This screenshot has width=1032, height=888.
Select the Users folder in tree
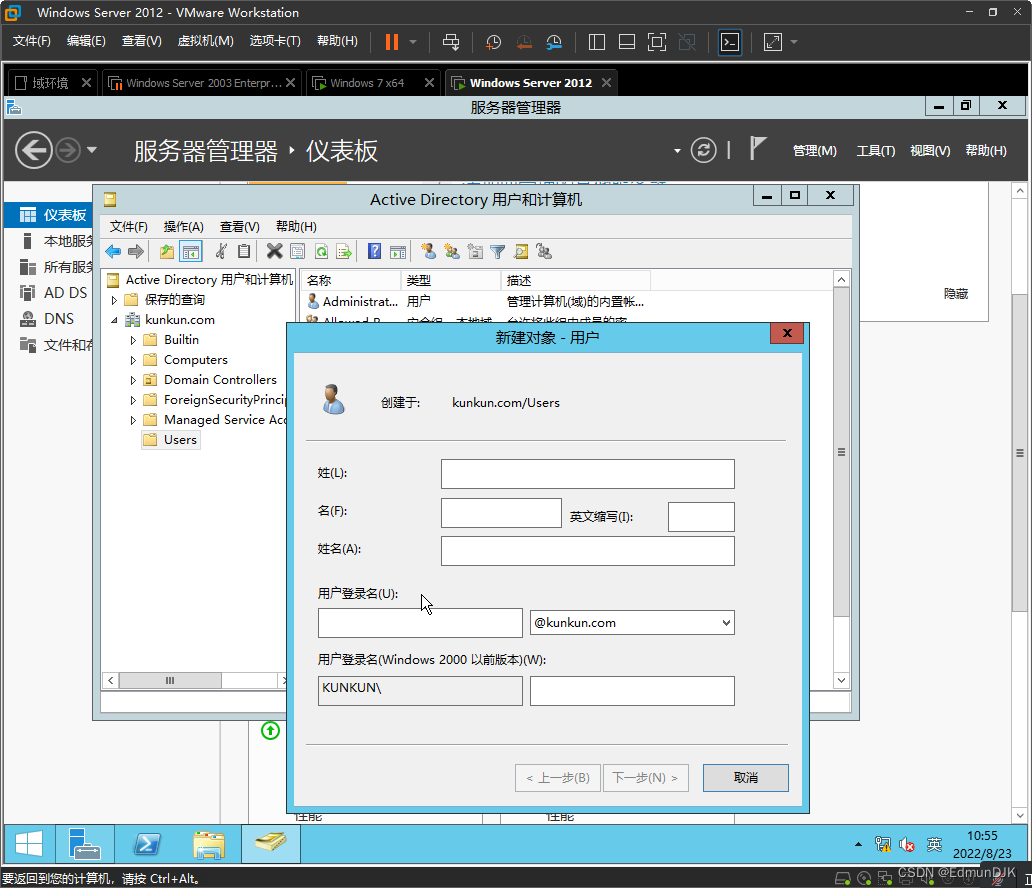pos(171,440)
